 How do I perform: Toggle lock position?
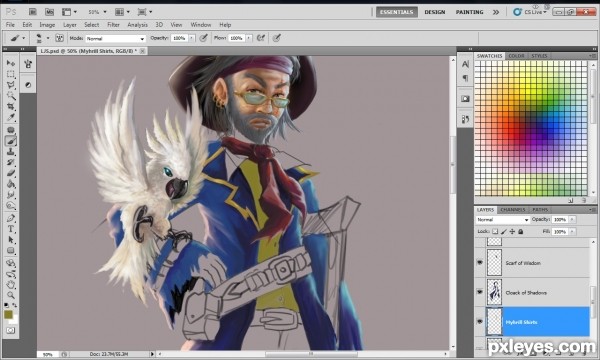(512, 231)
